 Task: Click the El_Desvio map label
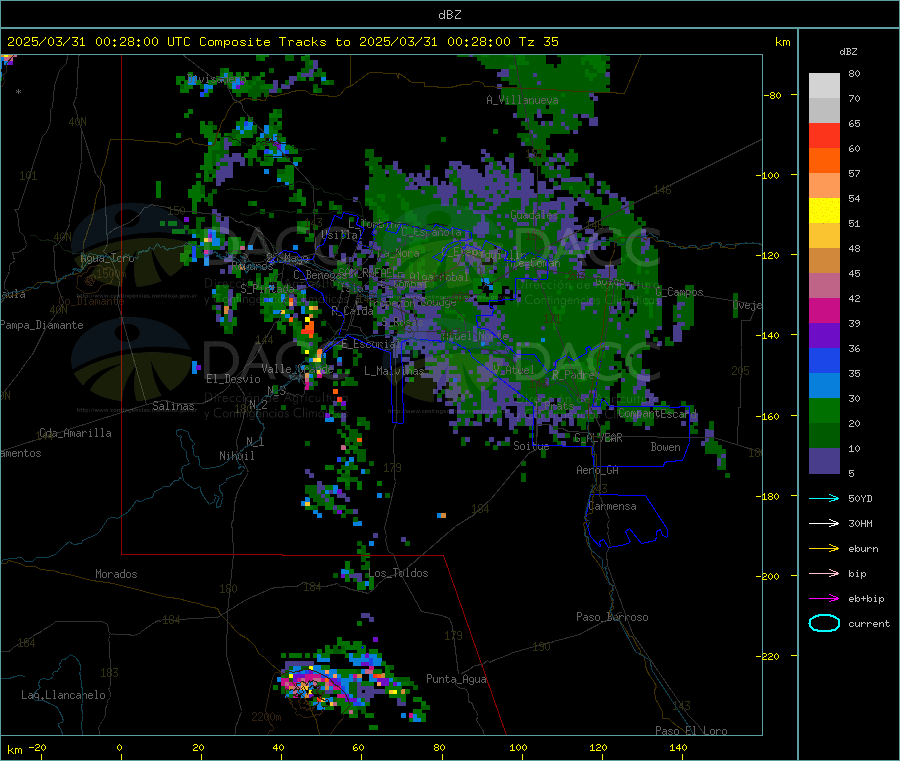click(233, 379)
